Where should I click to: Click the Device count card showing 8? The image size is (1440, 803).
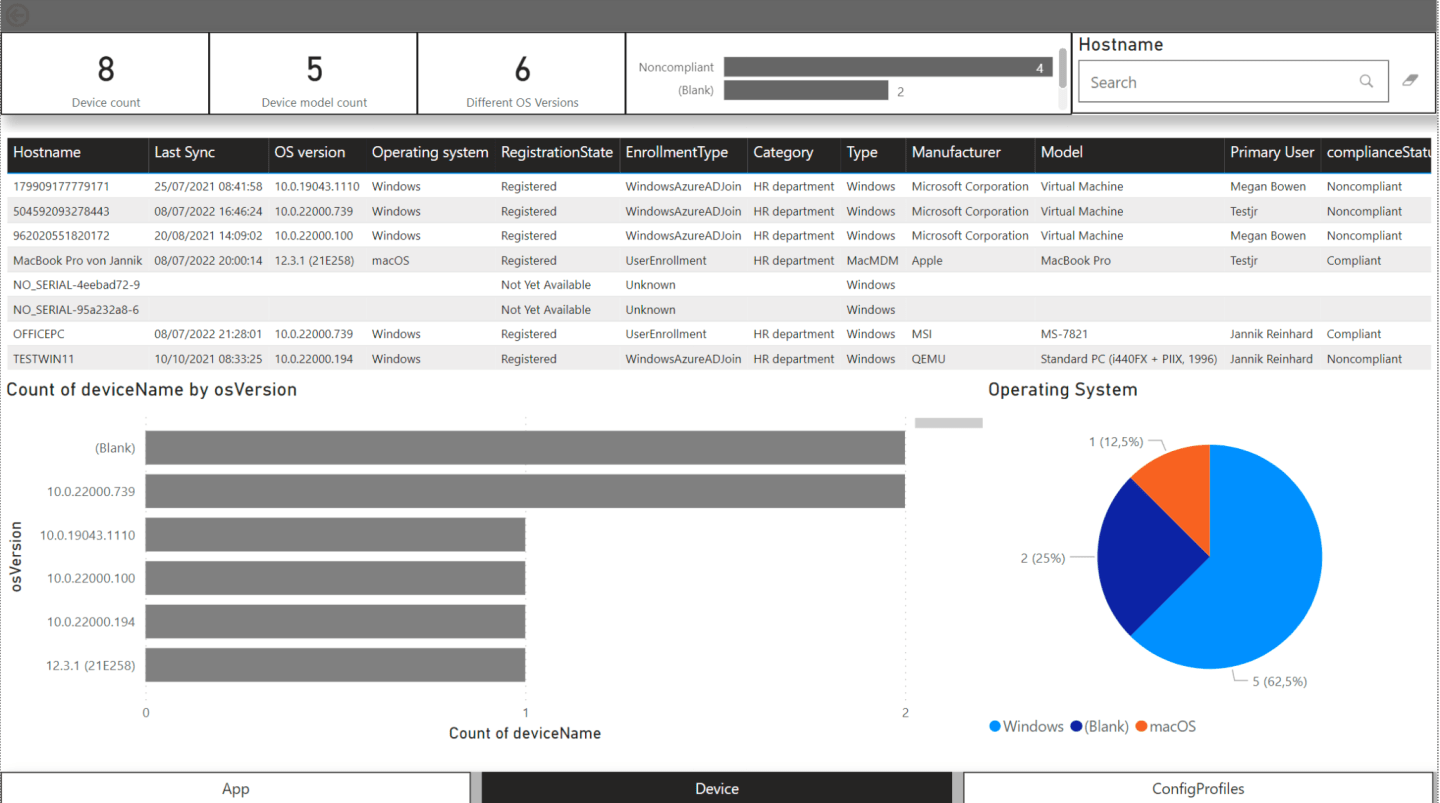105,72
